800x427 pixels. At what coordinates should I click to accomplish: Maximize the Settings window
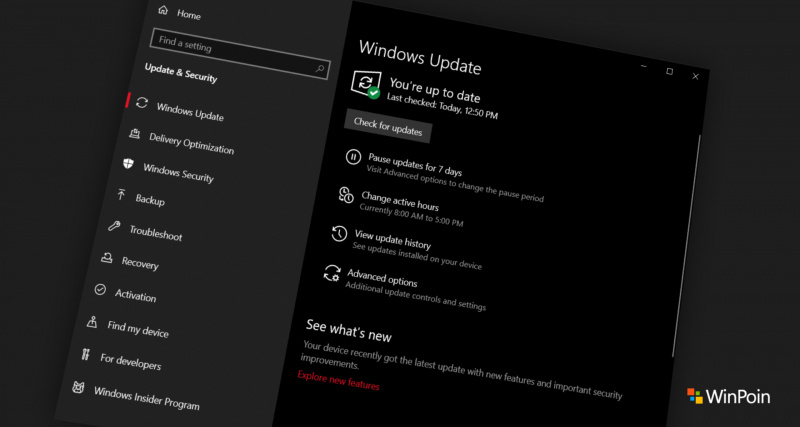669,71
